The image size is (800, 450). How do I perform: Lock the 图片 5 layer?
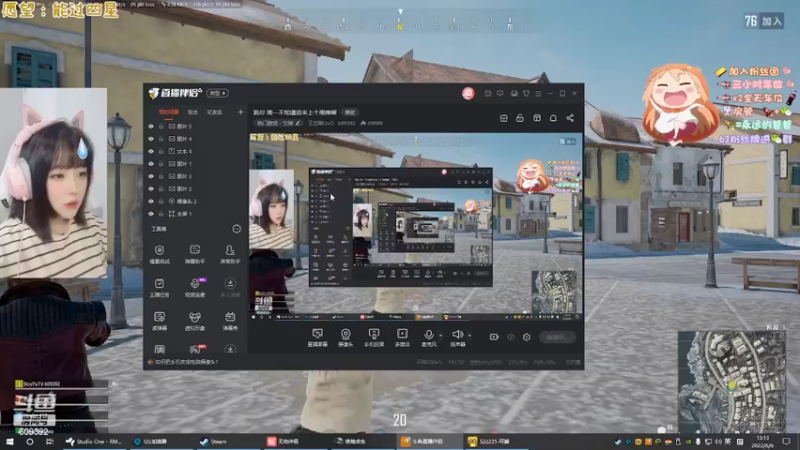[x=161, y=126]
